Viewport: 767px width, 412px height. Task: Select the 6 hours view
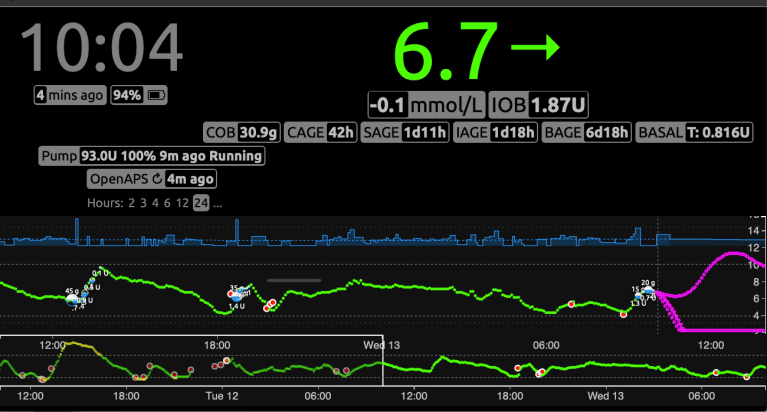tap(167, 203)
